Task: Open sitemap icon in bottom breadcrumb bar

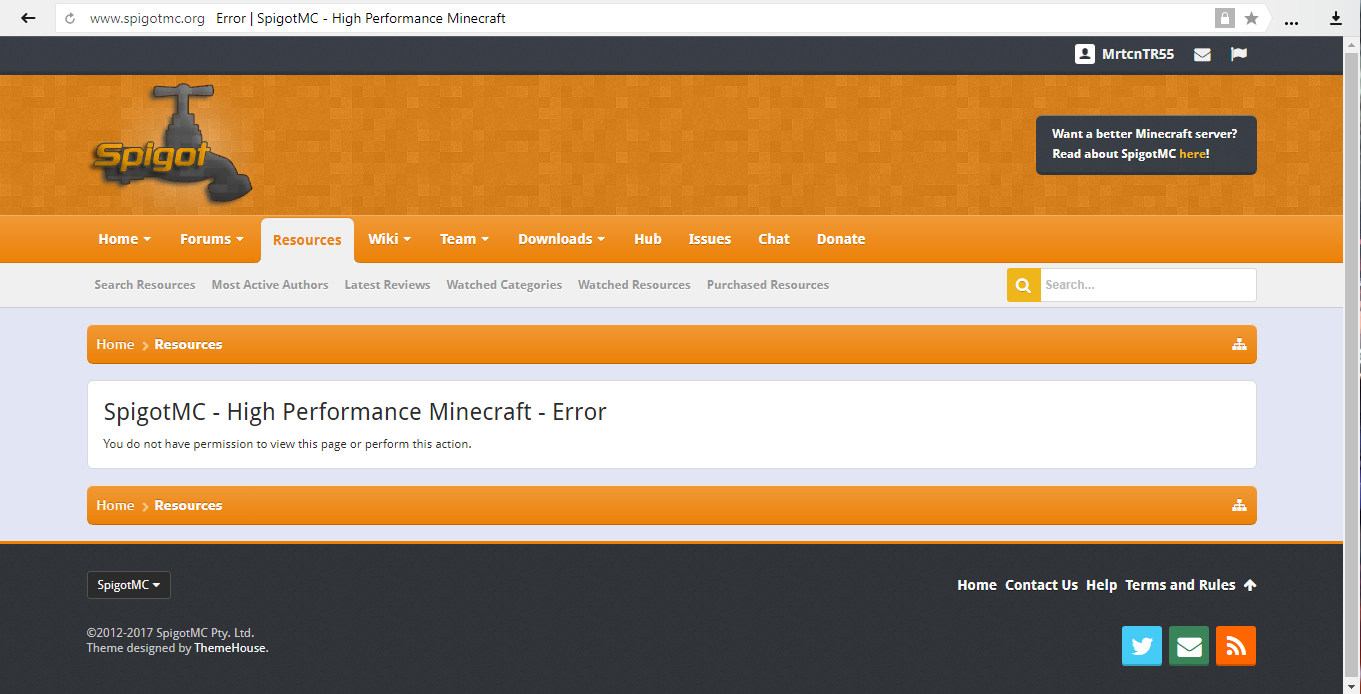Action: [1239, 505]
